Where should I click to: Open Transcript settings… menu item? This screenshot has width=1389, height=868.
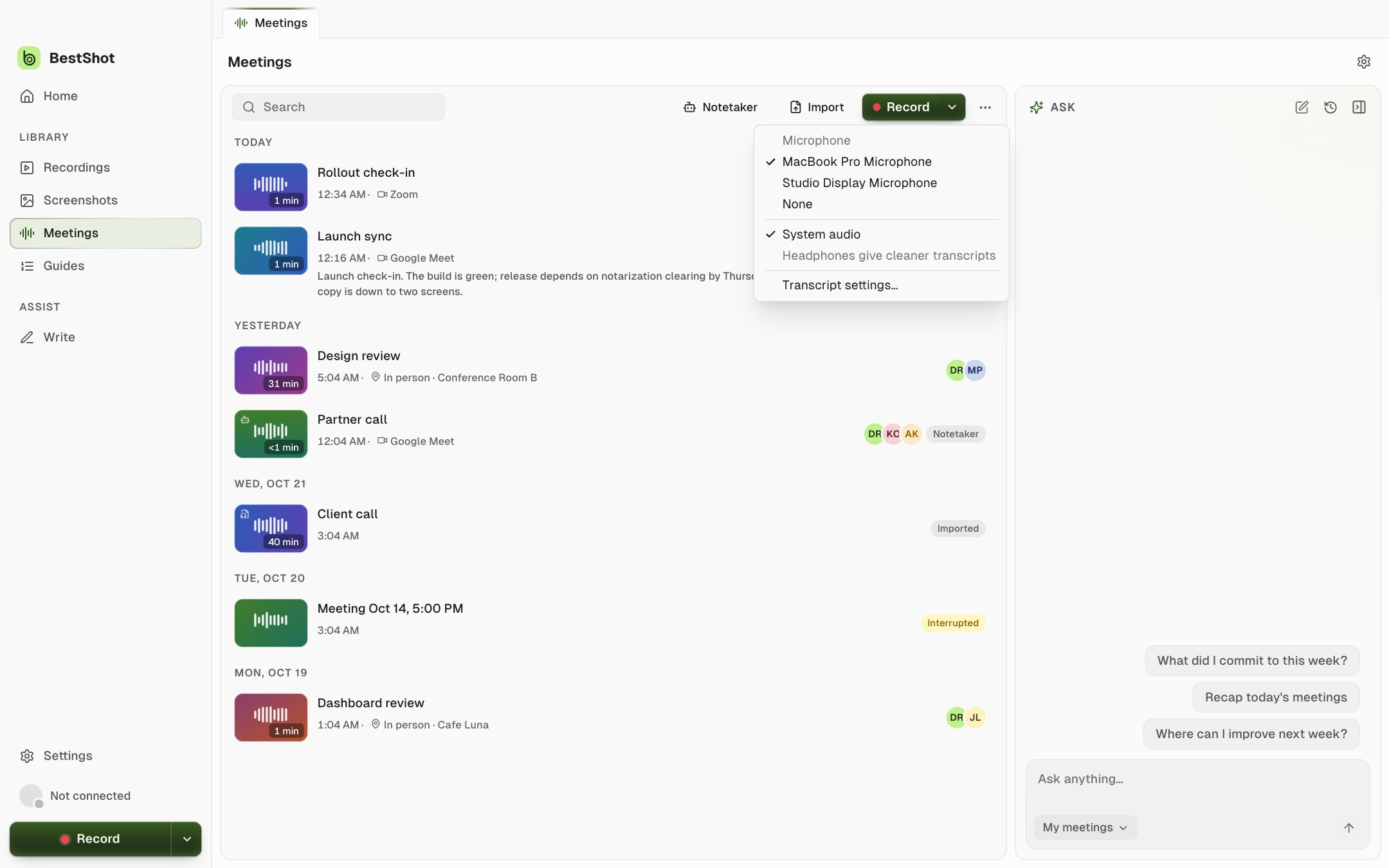[x=881, y=285]
